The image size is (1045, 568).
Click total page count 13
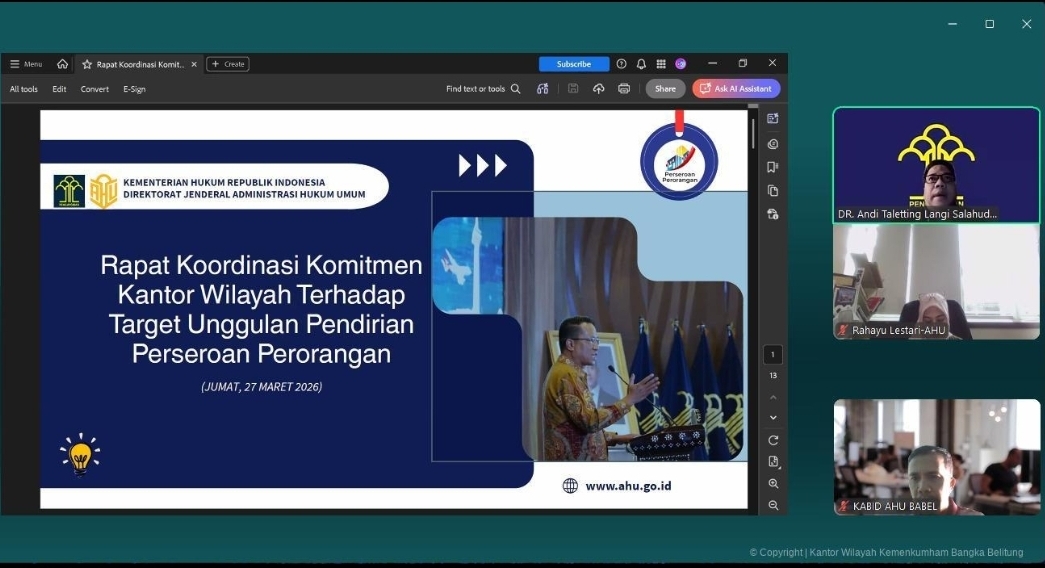(x=773, y=375)
